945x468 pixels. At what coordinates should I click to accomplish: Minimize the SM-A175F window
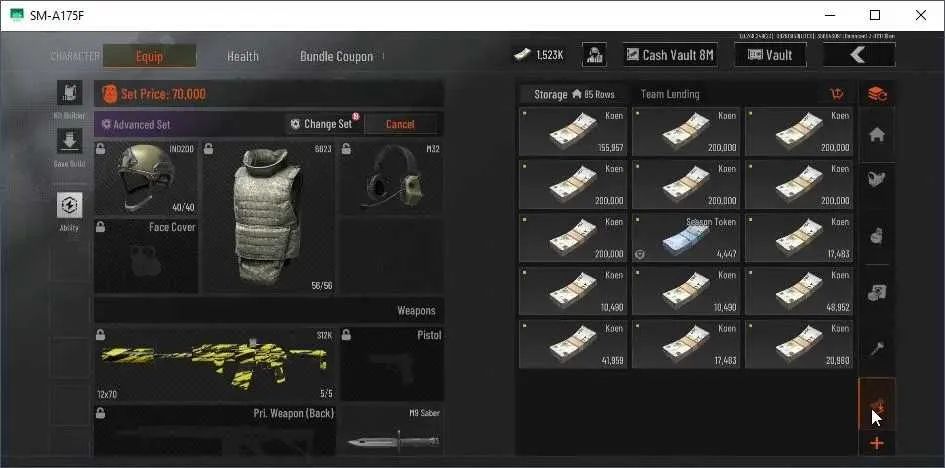(x=830, y=15)
